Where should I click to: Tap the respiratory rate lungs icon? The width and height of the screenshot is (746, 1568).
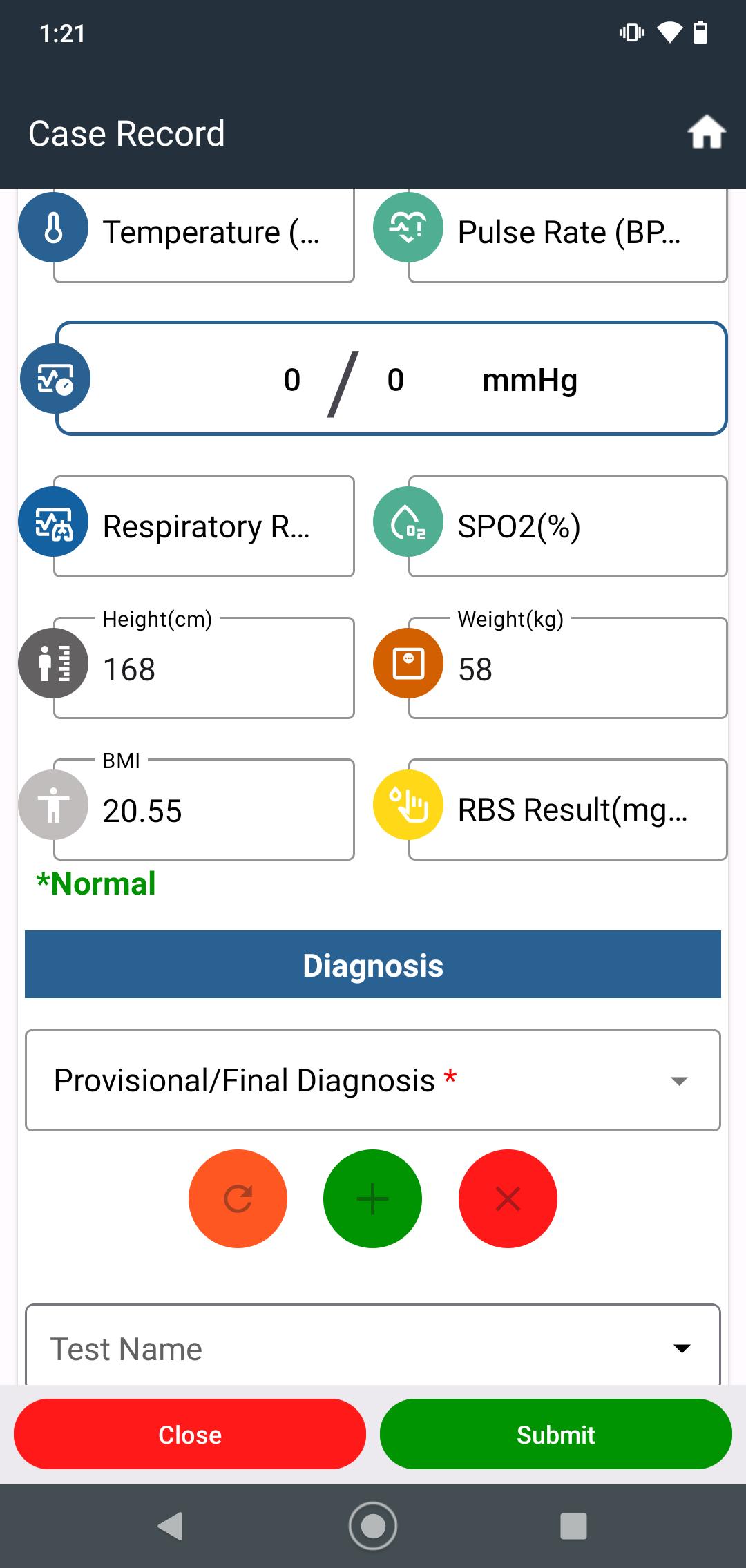click(x=53, y=522)
